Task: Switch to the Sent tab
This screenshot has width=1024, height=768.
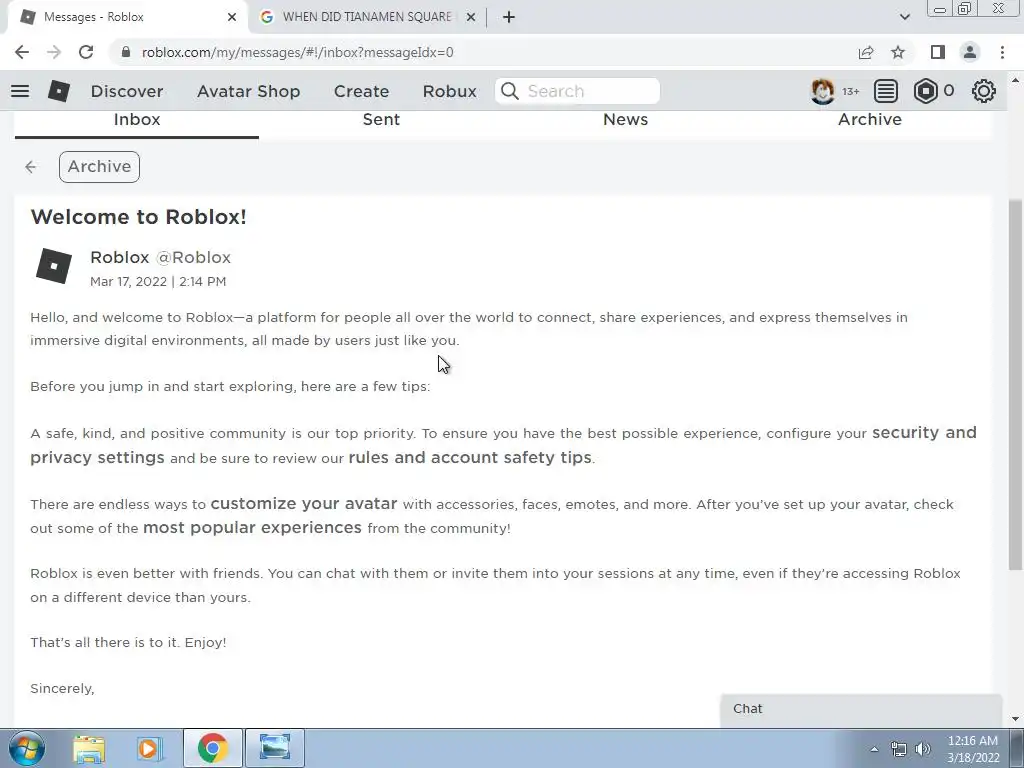Action: pyautogui.click(x=381, y=120)
